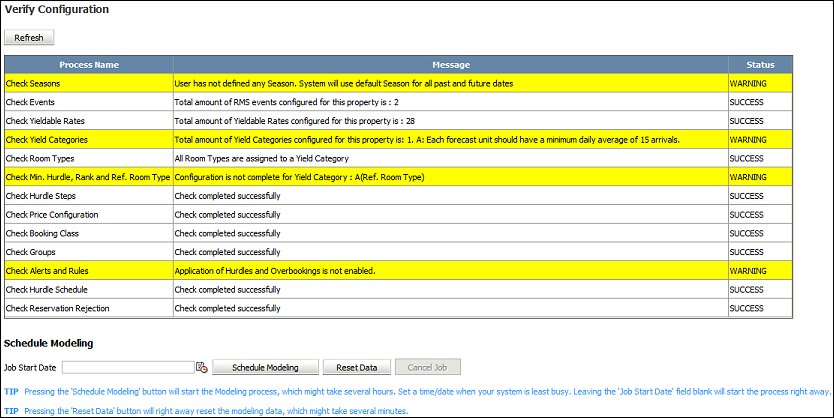Select the Check Events process name

pos(30,102)
